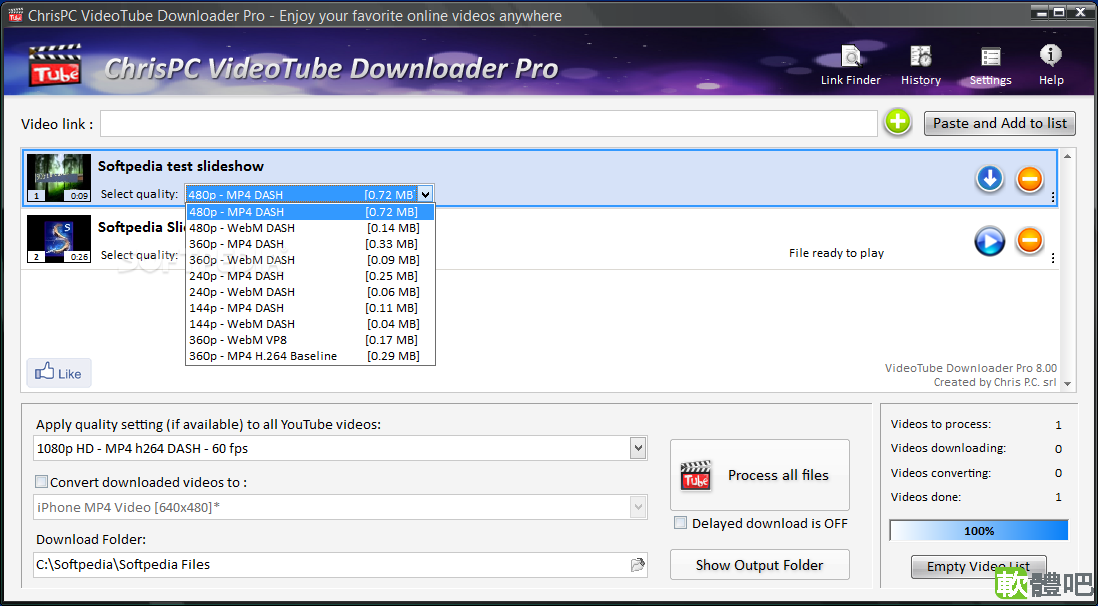This screenshot has width=1098, height=606.
Task: Select the second video thumbnail
Action: [x=59, y=239]
